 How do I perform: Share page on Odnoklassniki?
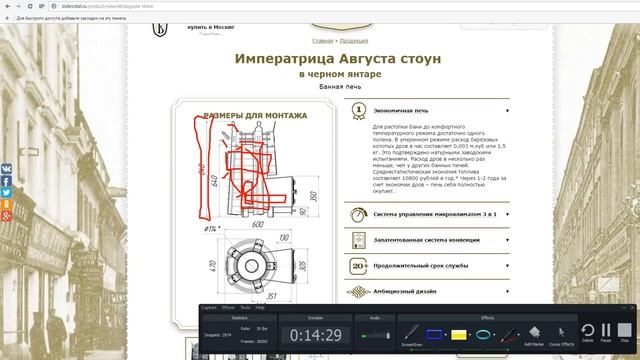(6, 204)
